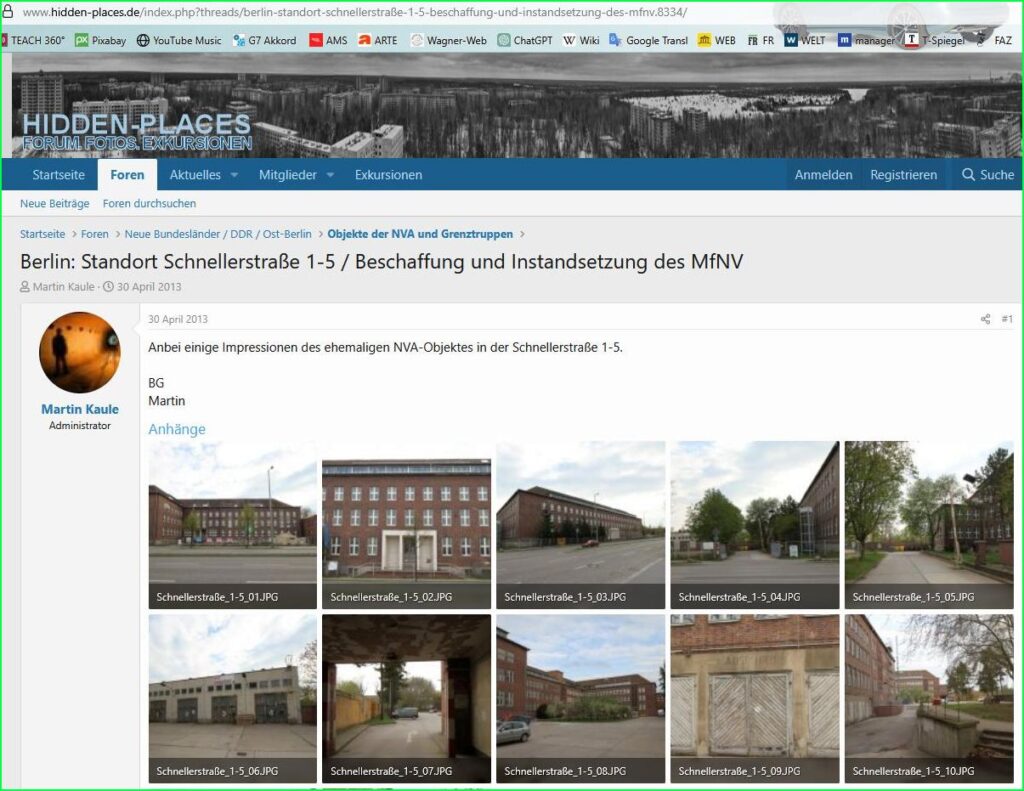Click Martin Kaule's avatar image
This screenshot has width=1024, height=791.
79,352
